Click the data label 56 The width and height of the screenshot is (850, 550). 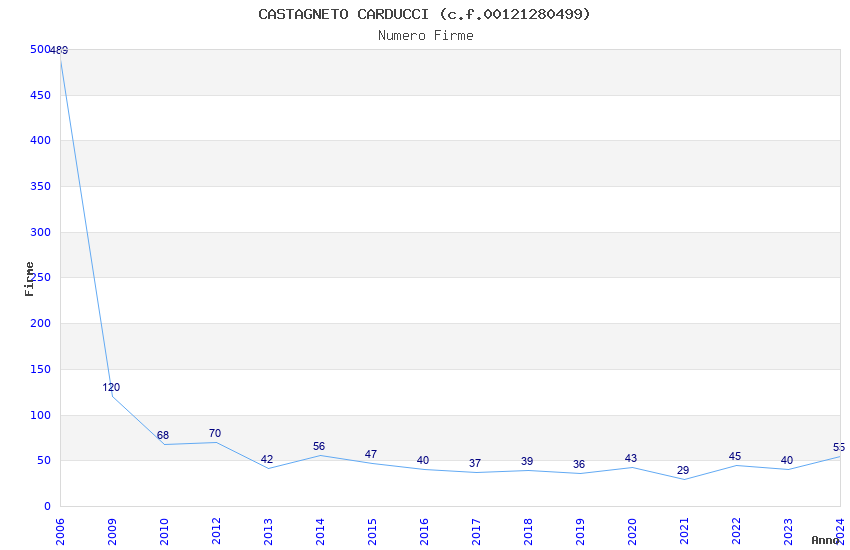pyautogui.click(x=319, y=447)
